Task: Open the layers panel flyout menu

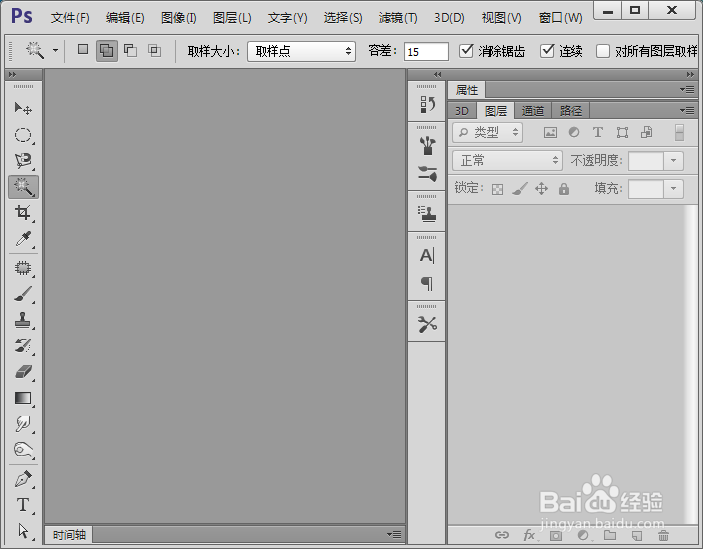Action: pyautogui.click(x=687, y=110)
